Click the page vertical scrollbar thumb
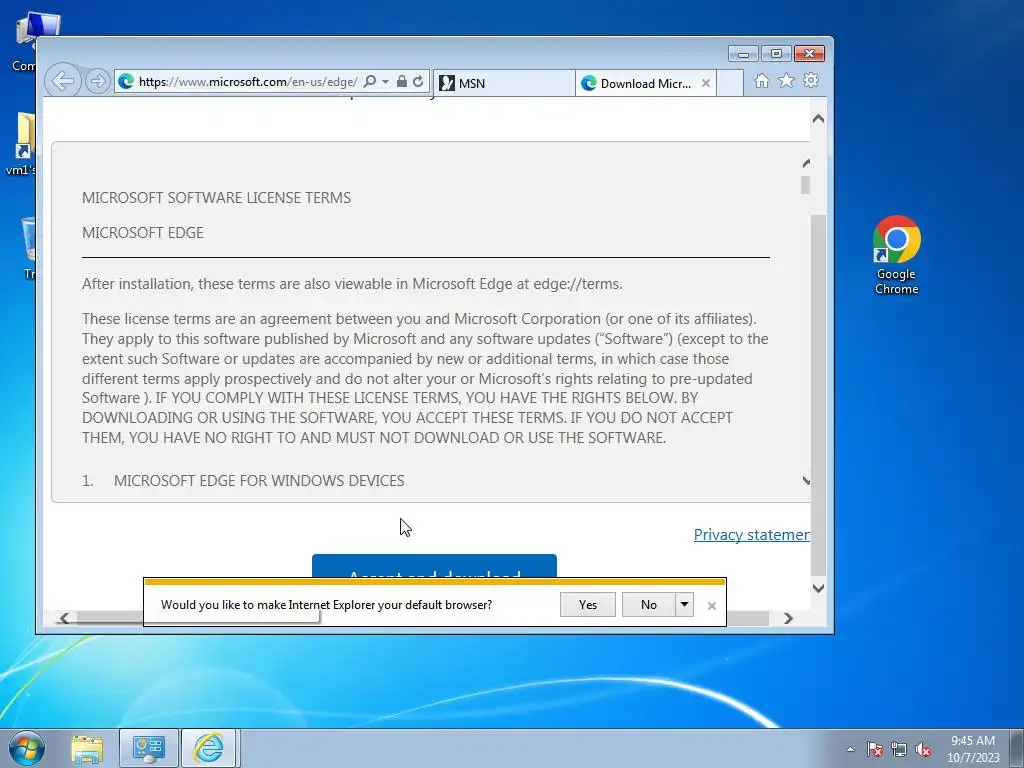The height and width of the screenshot is (768, 1024). pyautogui.click(x=818, y=395)
